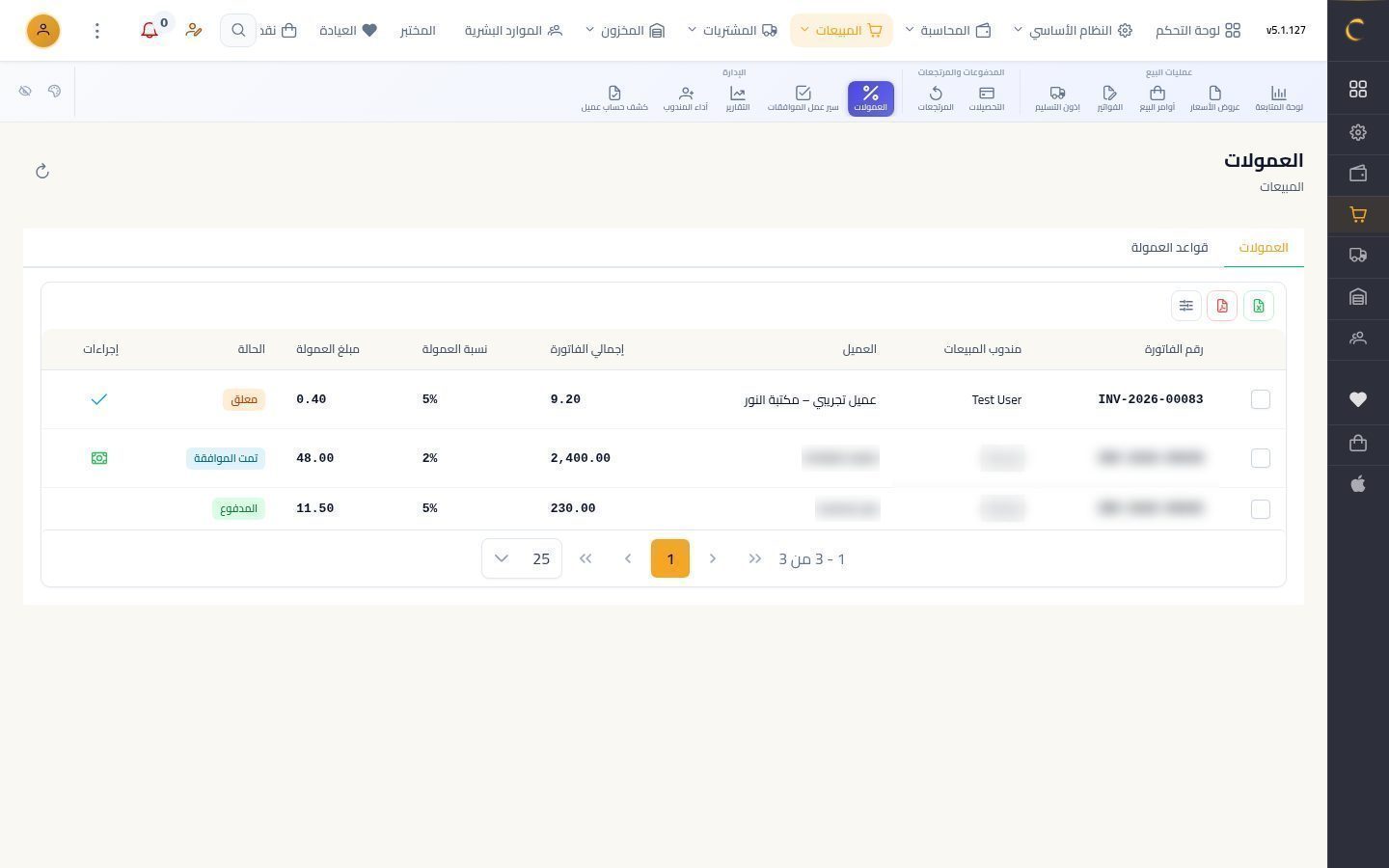Open rows-per-page dropdown showing 25
This screenshot has width=1389, height=868.
pyautogui.click(x=522, y=558)
